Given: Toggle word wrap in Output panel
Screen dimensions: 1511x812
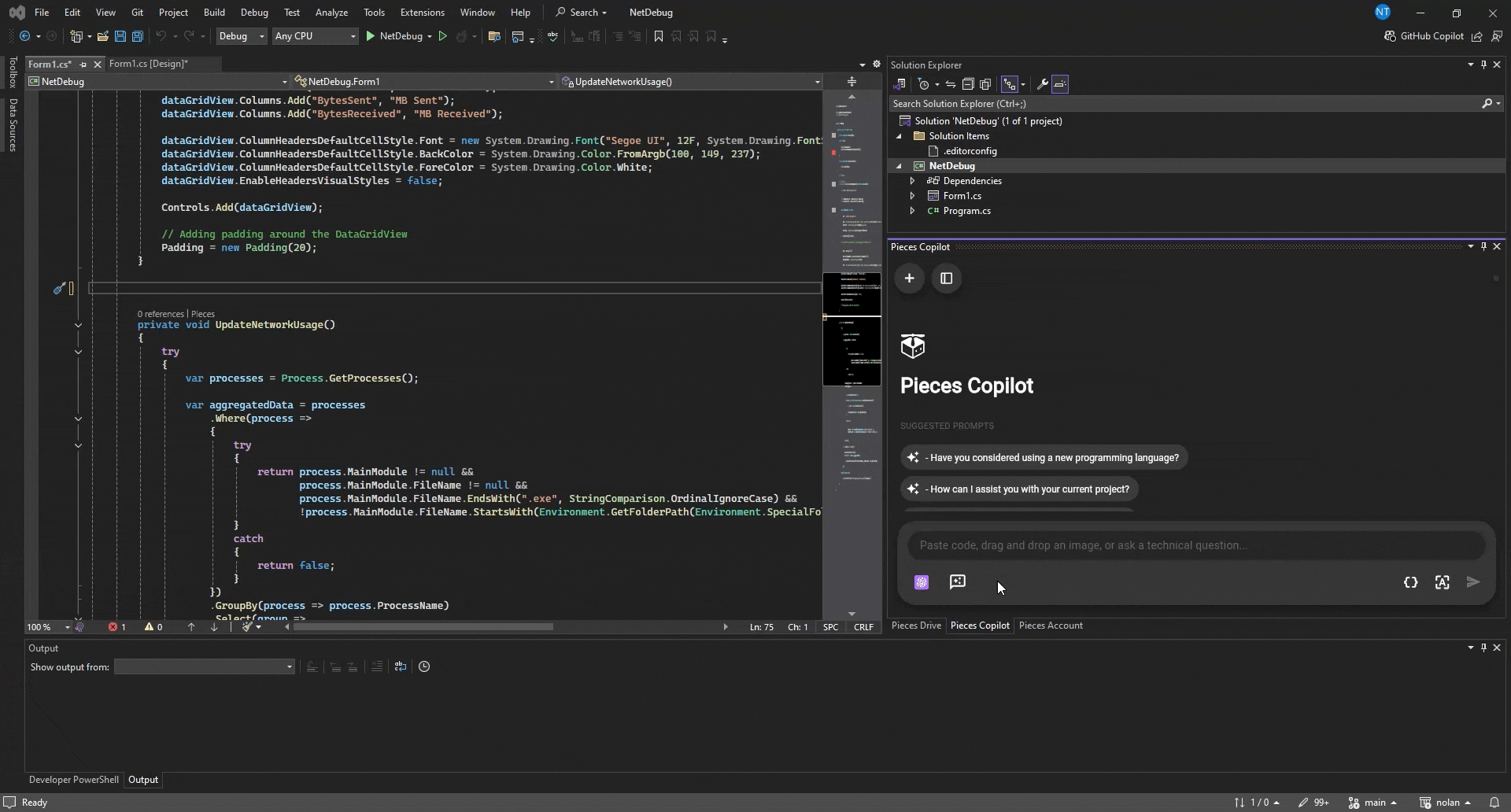Looking at the screenshot, I should (x=401, y=666).
